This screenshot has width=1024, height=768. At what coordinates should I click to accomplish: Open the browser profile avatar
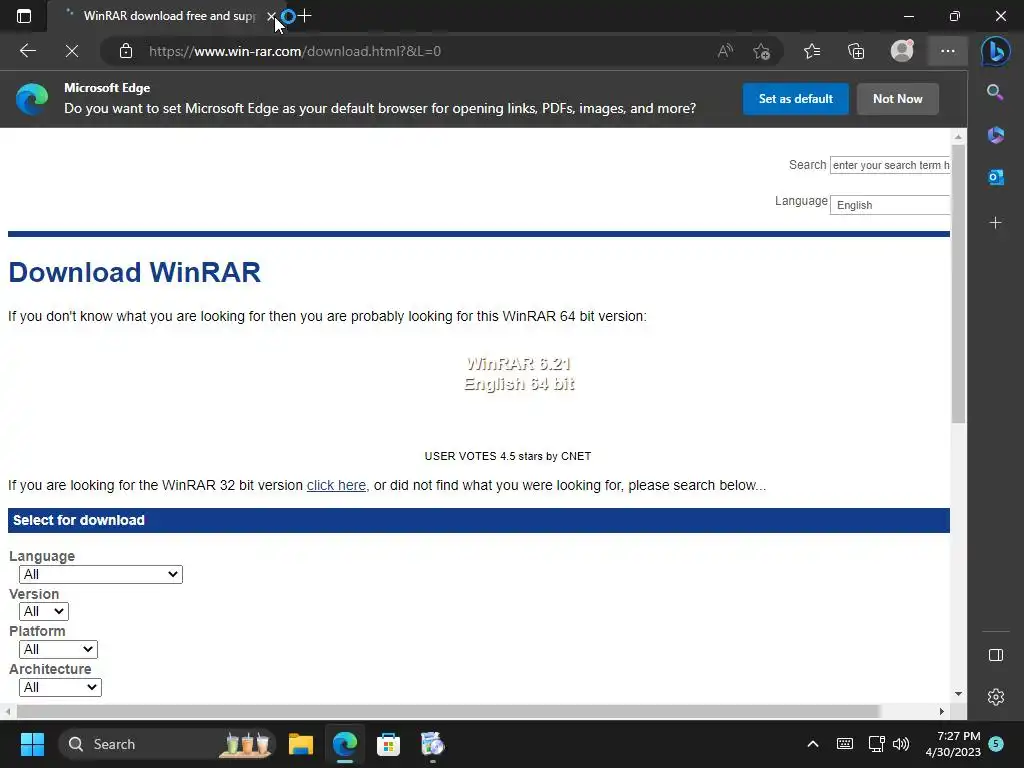(x=902, y=51)
